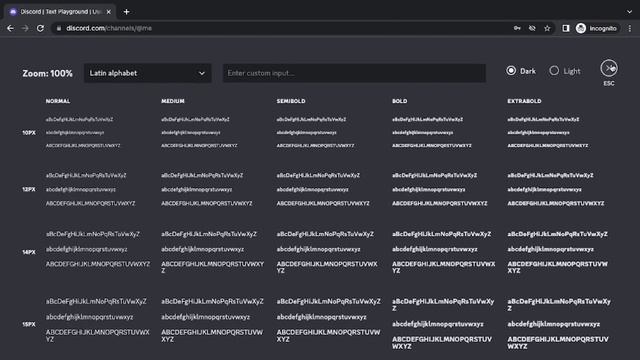Viewport: 640px width, 360px height.
Task: Click the browser forward arrow
Action: (25, 28)
